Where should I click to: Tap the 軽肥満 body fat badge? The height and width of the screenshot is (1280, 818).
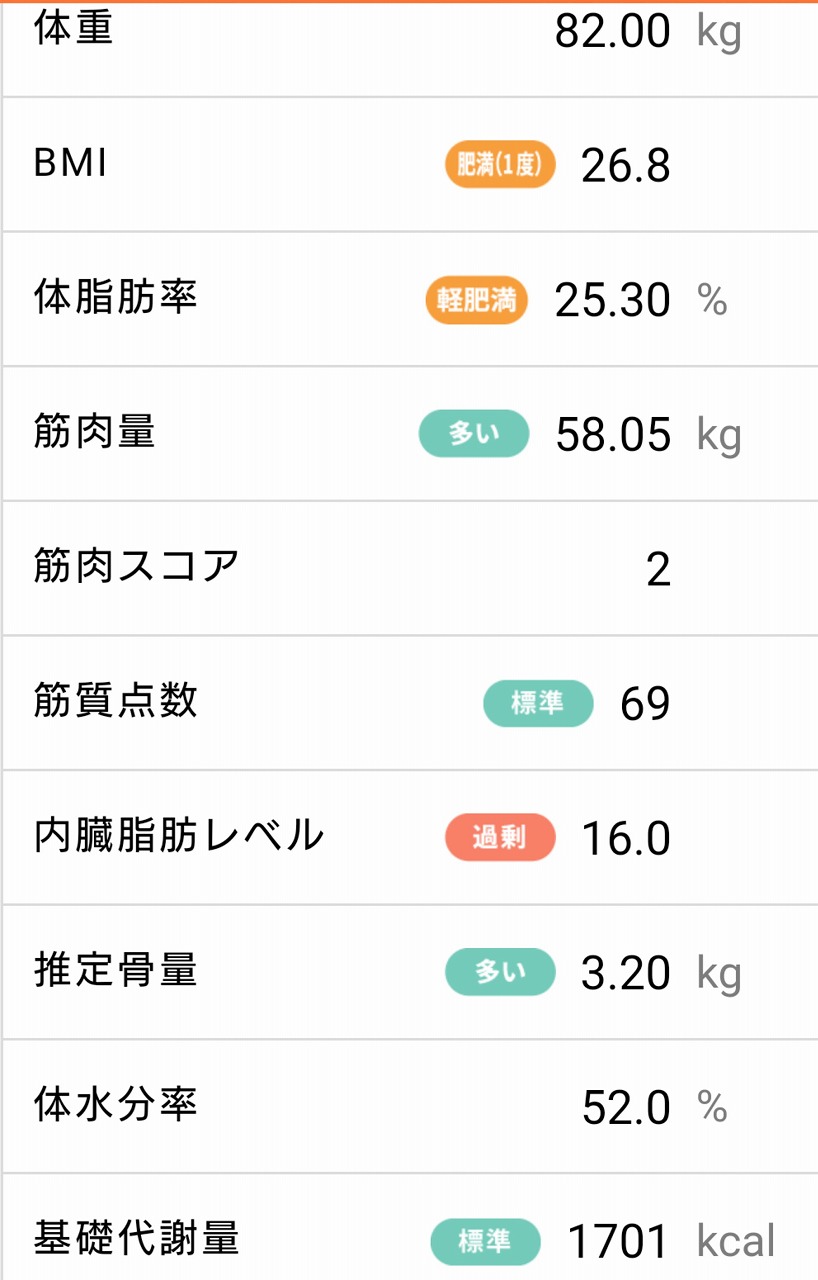(477, 300)
